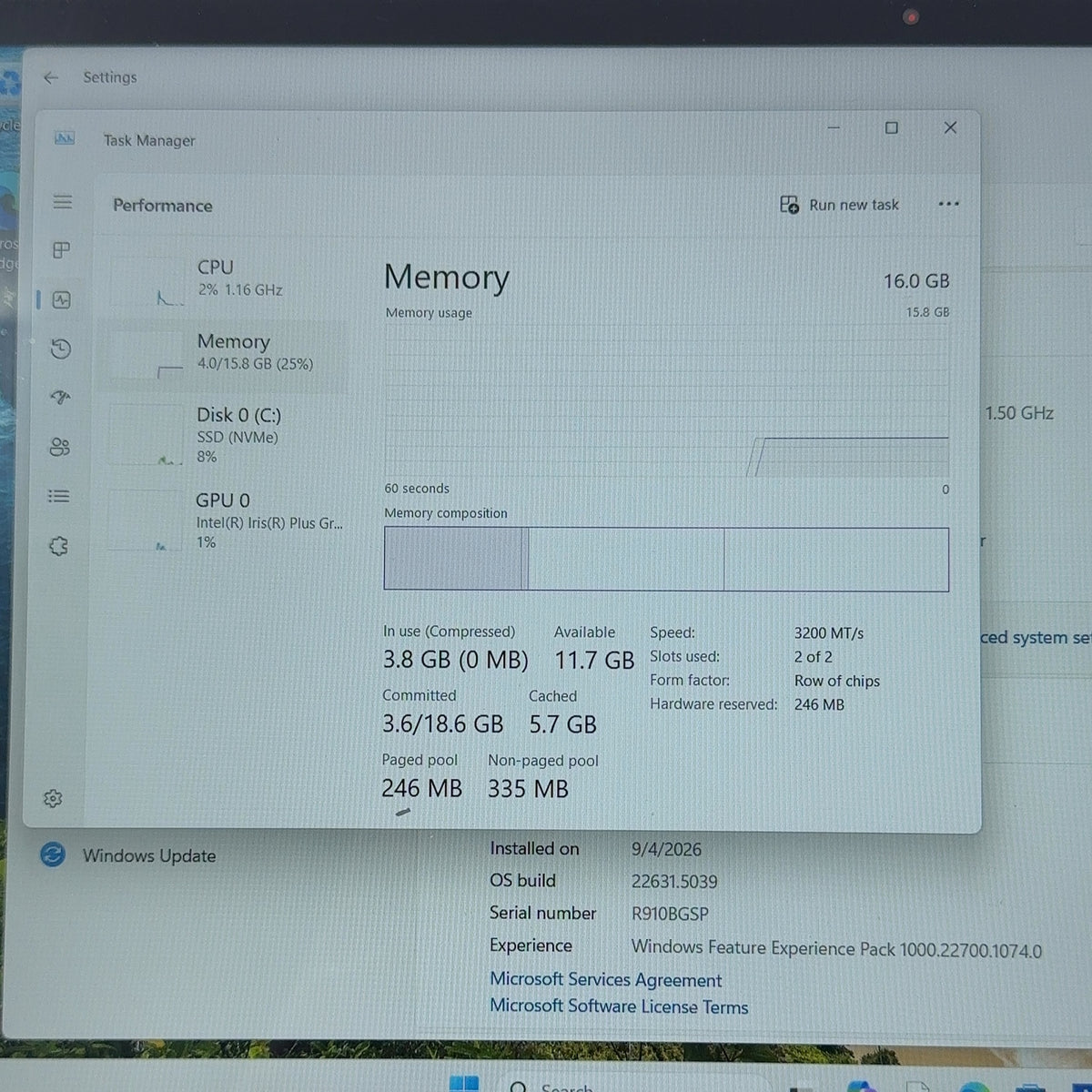
Task: Click the Slots used 2 of 2 value
Action: (x=813, y=656)
